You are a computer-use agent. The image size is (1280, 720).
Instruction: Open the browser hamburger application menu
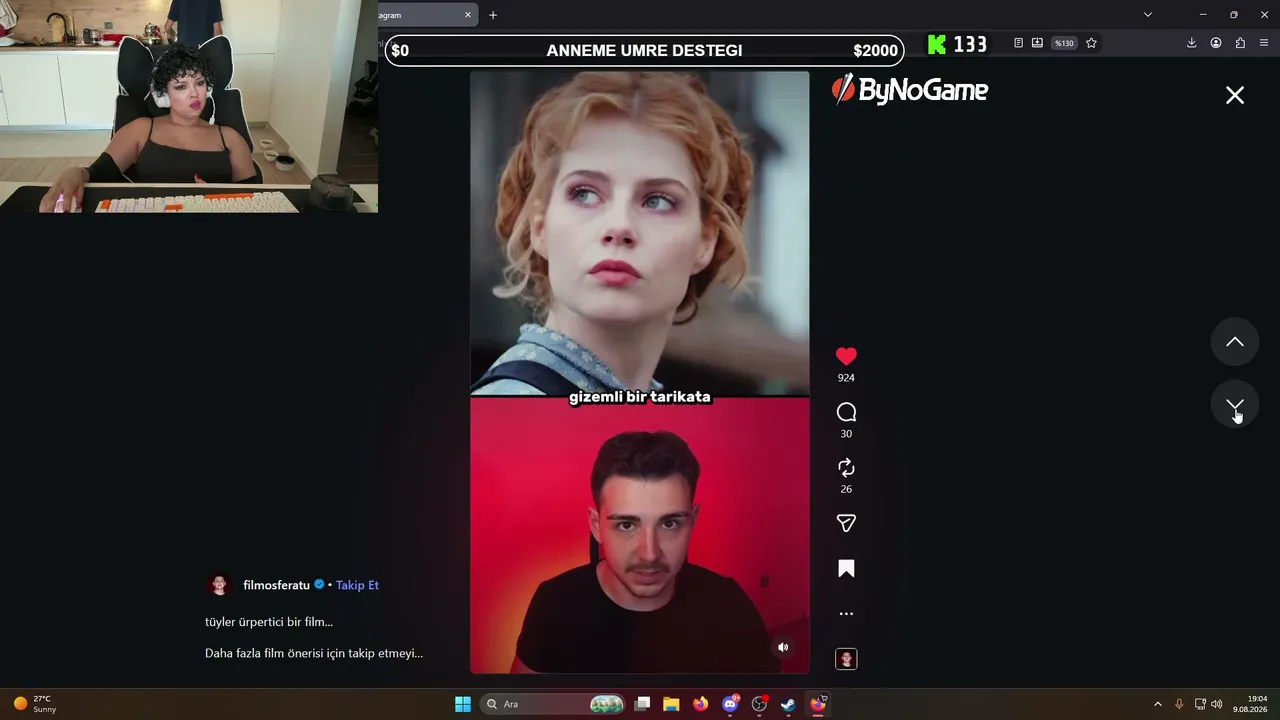[1264, 43]
